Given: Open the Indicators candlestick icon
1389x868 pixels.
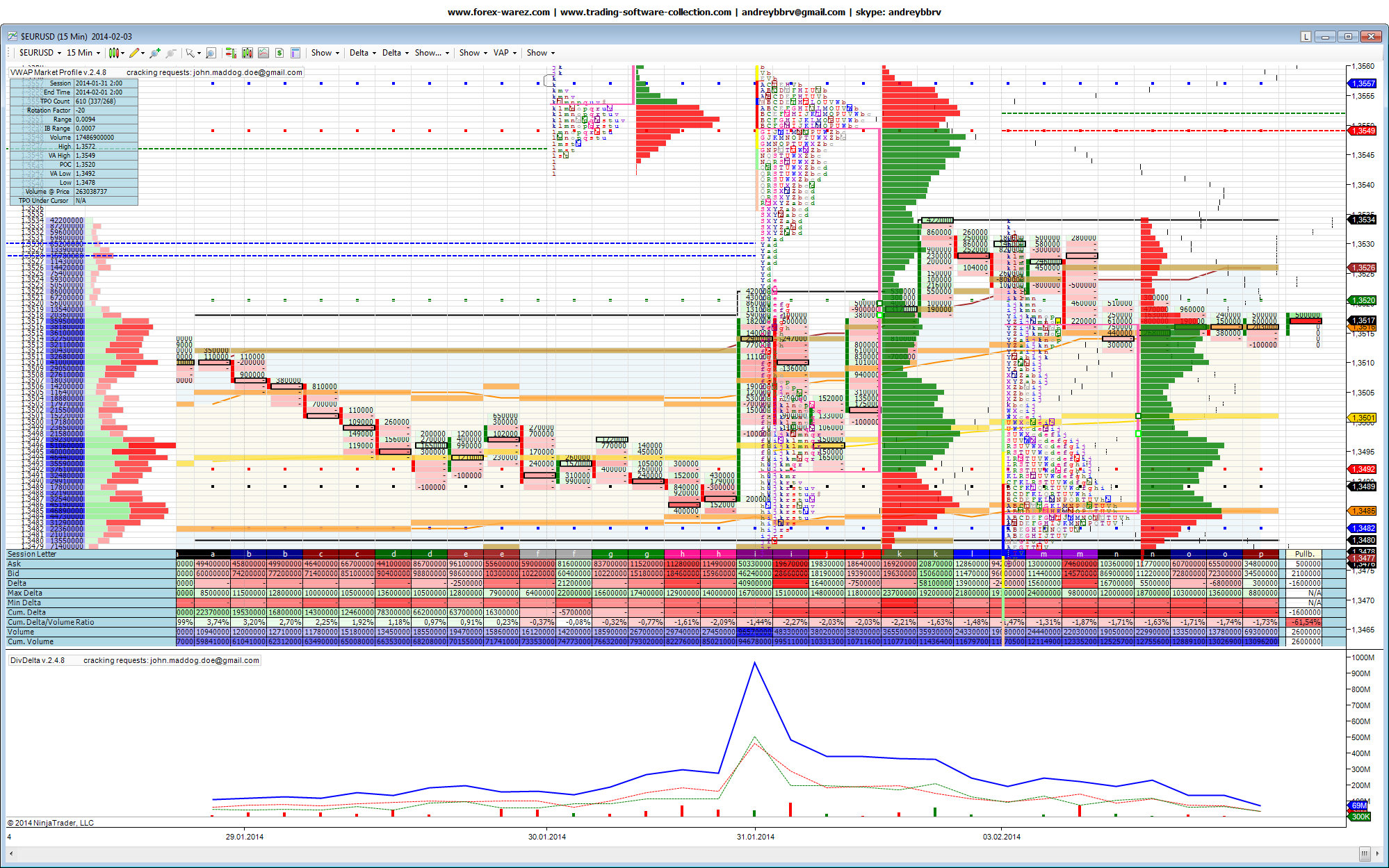Looking at the screenshot, I should point(247,53).
